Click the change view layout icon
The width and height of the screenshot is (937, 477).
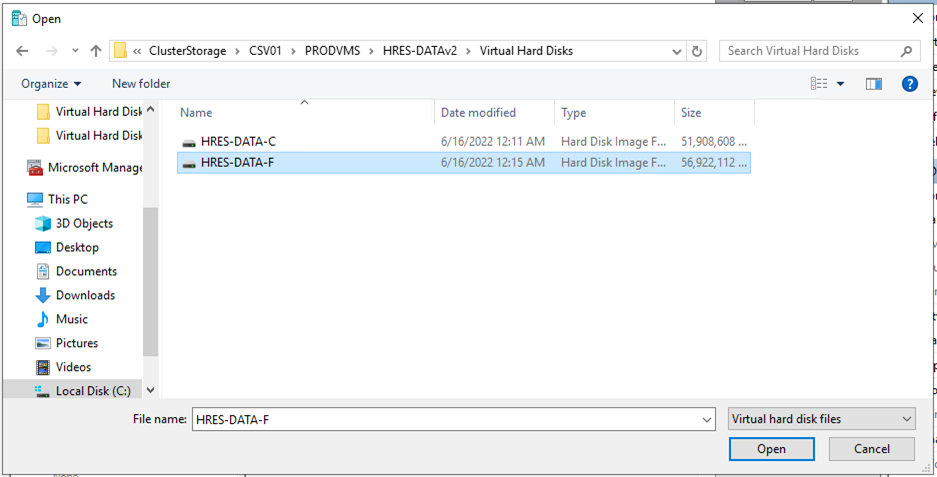click(x=820, y=84)
